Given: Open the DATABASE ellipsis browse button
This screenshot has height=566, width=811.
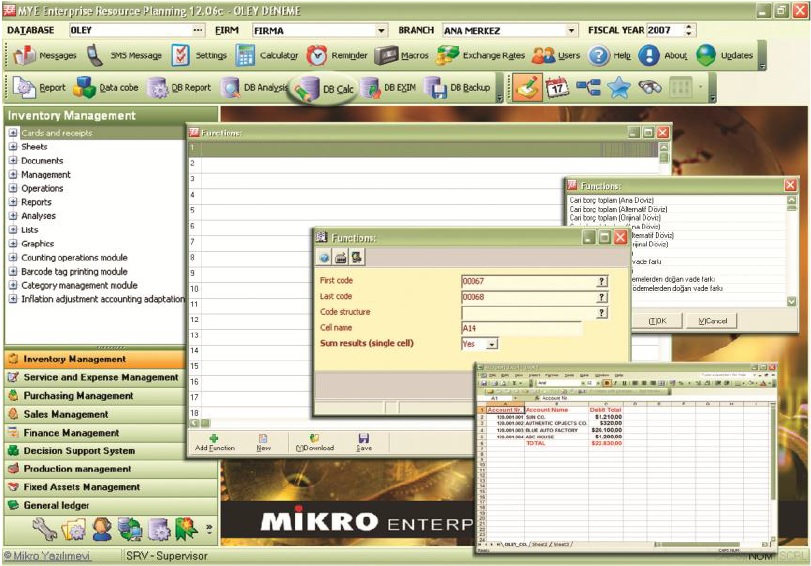Looking at the screenshot, I should pyautogui.click(x=198, y=31).
